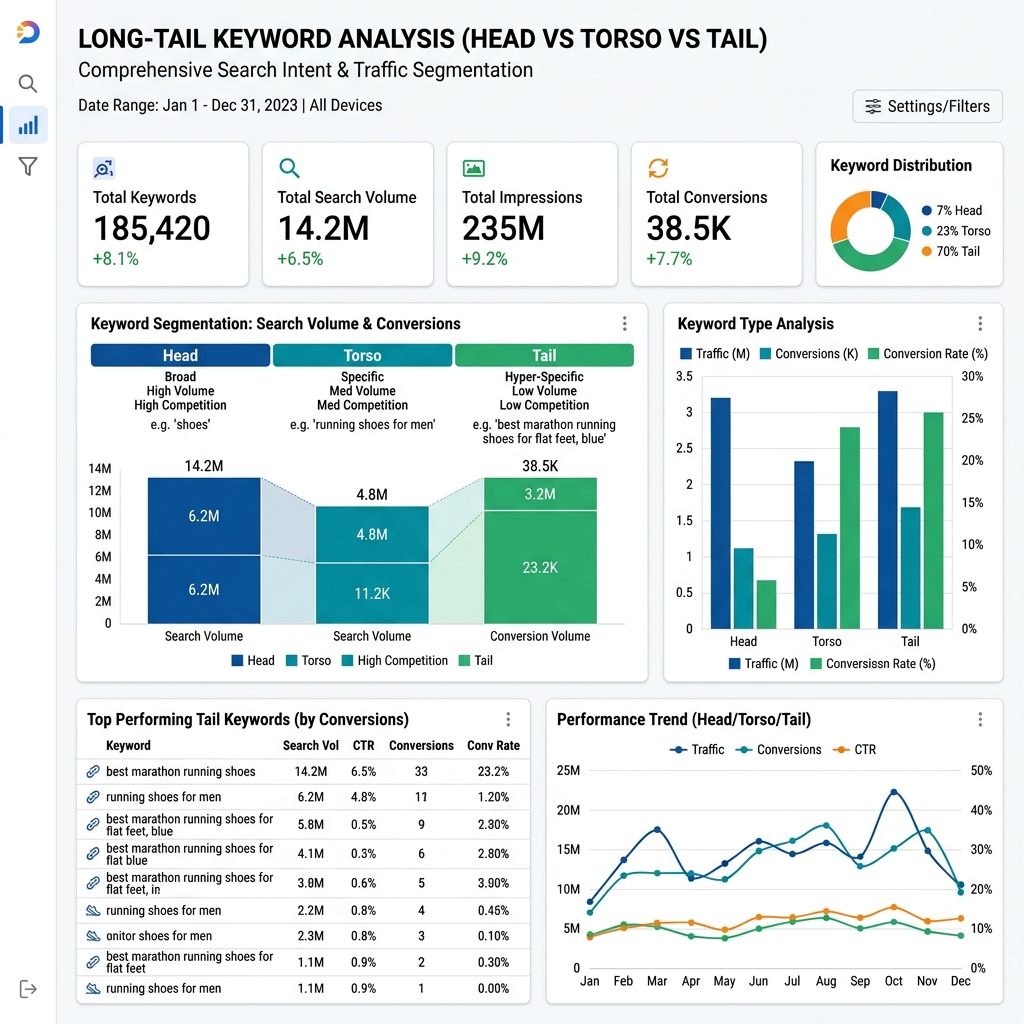Toggle Tail legend under segmentation chart

[475, 661]
